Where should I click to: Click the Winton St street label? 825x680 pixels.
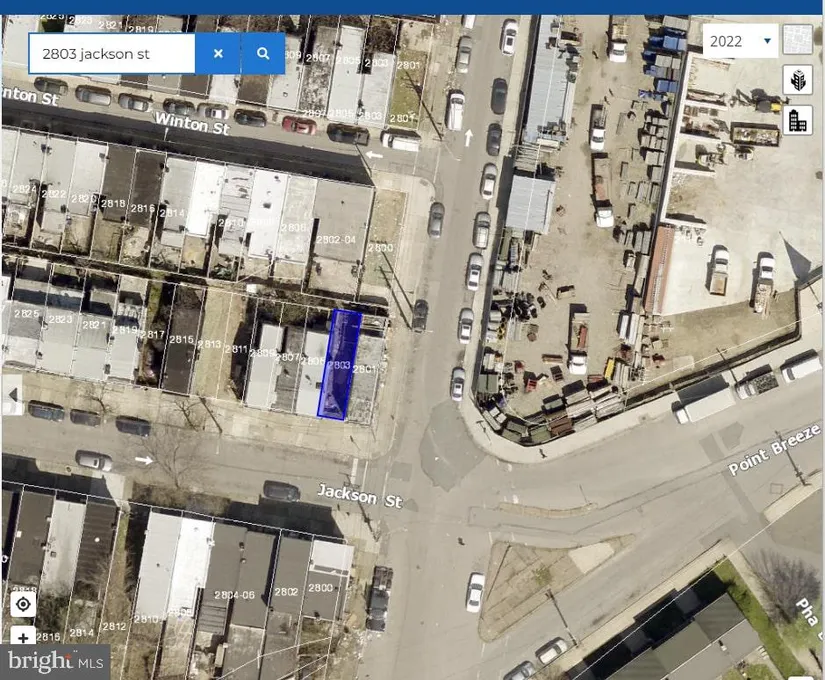[x=192, y=124]
